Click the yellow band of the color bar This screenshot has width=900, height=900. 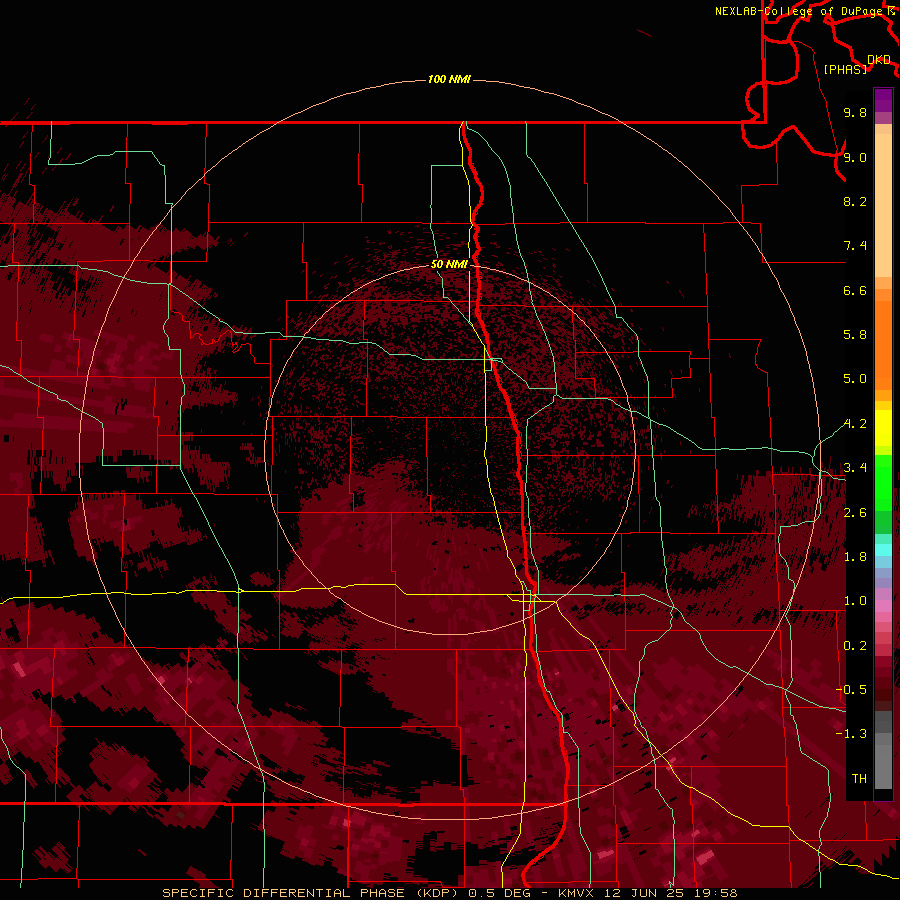click(883, 428)
